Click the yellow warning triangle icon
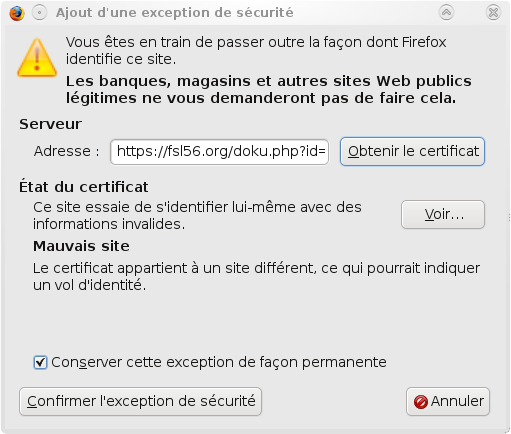 pos(37,58)
